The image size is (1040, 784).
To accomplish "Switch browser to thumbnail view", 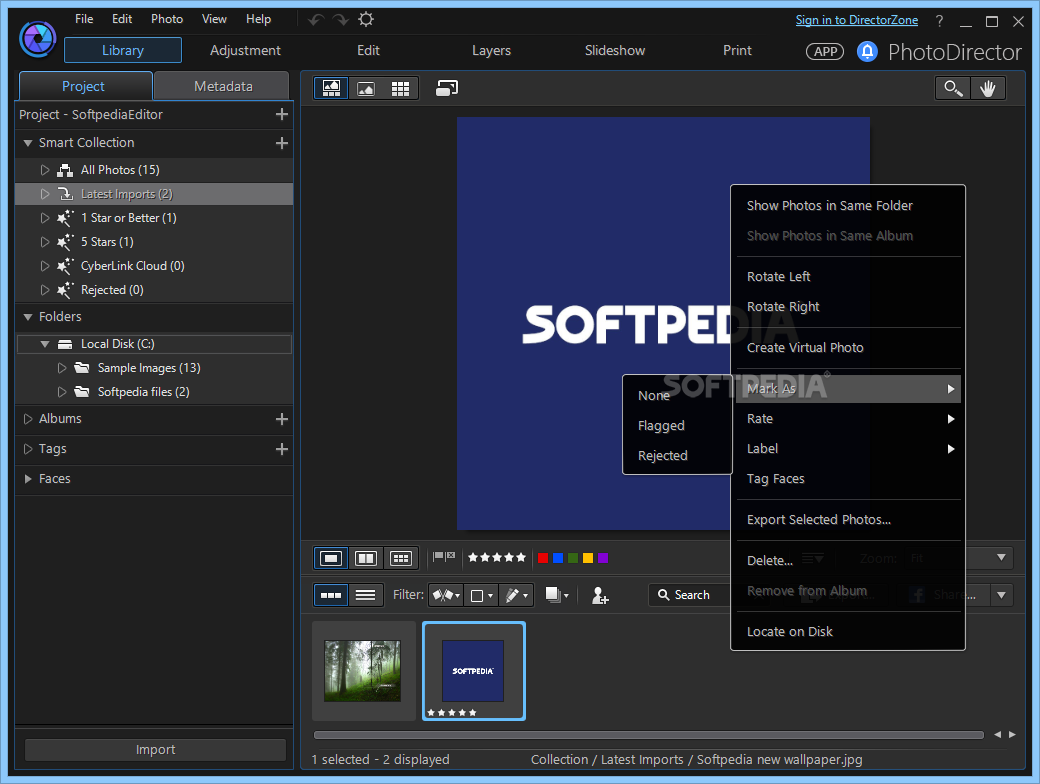I will 331,595.
